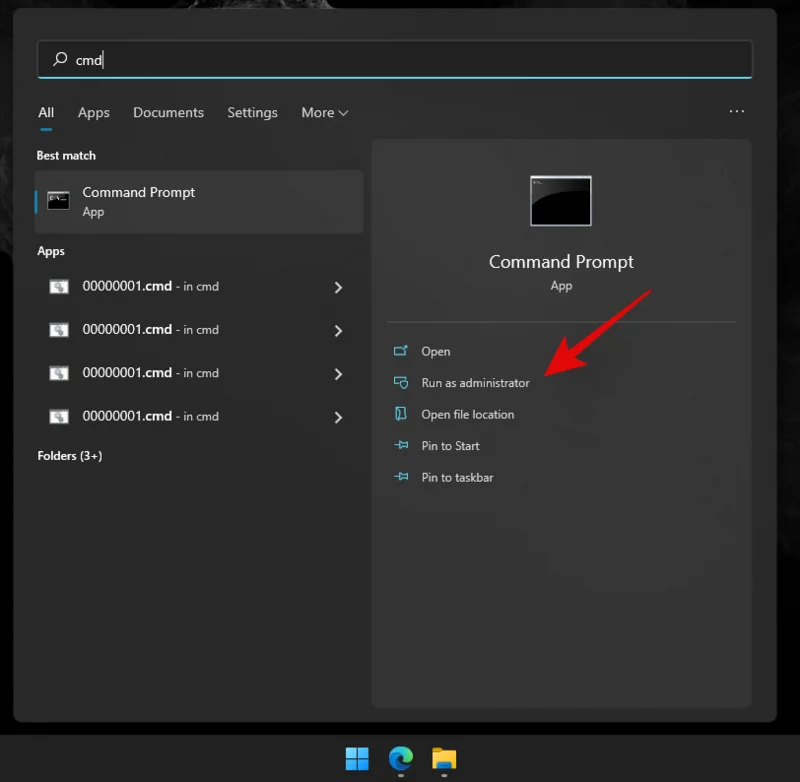Screen dimensions: 800x782
Task: Click the search magnifier icon in search box
Action: coord(58,59)
